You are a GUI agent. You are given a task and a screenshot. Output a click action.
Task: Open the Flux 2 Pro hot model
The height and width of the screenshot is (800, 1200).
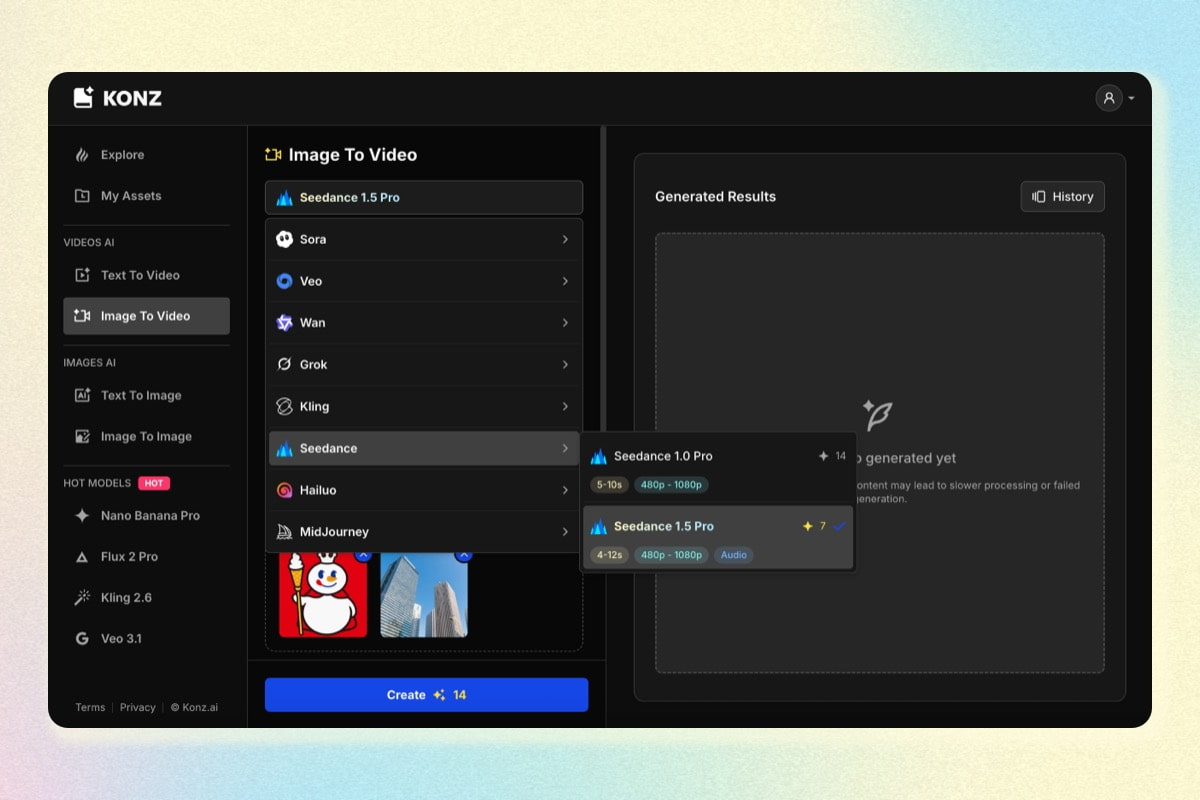click(146, 557)
